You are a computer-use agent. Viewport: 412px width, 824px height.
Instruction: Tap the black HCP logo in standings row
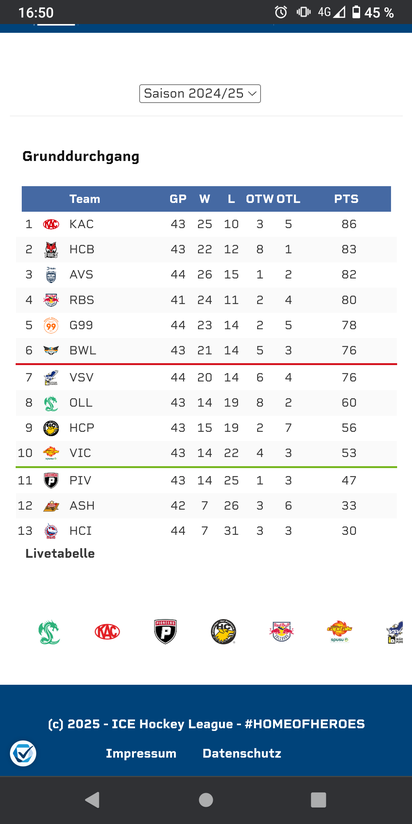tap(51, 428)
